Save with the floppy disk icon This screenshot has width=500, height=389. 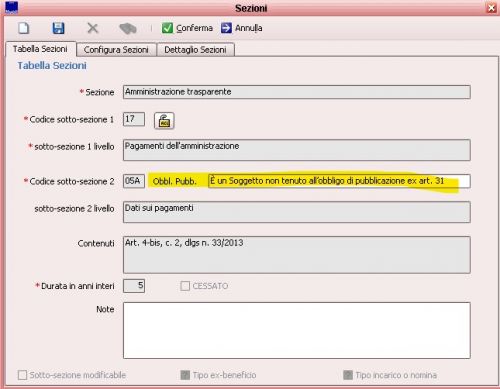58,28
